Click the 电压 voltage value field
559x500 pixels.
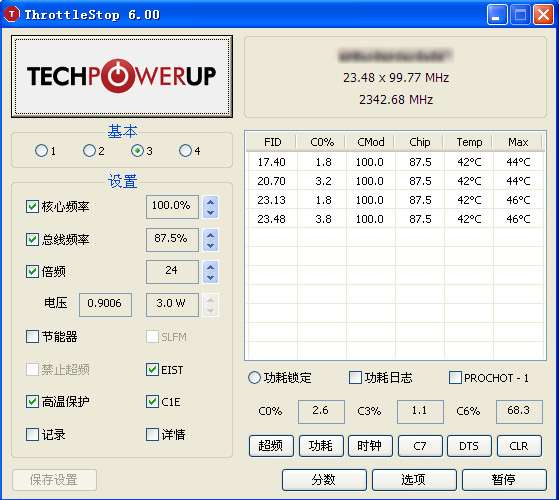pyautogui.click(x=105, y=304)
